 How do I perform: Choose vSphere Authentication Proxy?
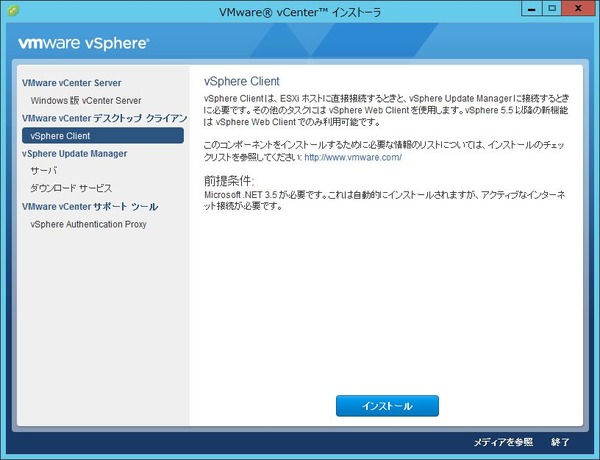coord(88,224)
